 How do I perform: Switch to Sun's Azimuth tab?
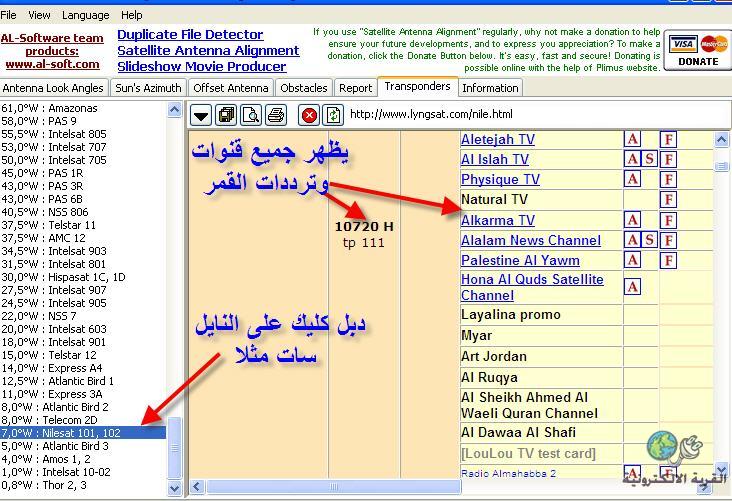pos(148,88)
